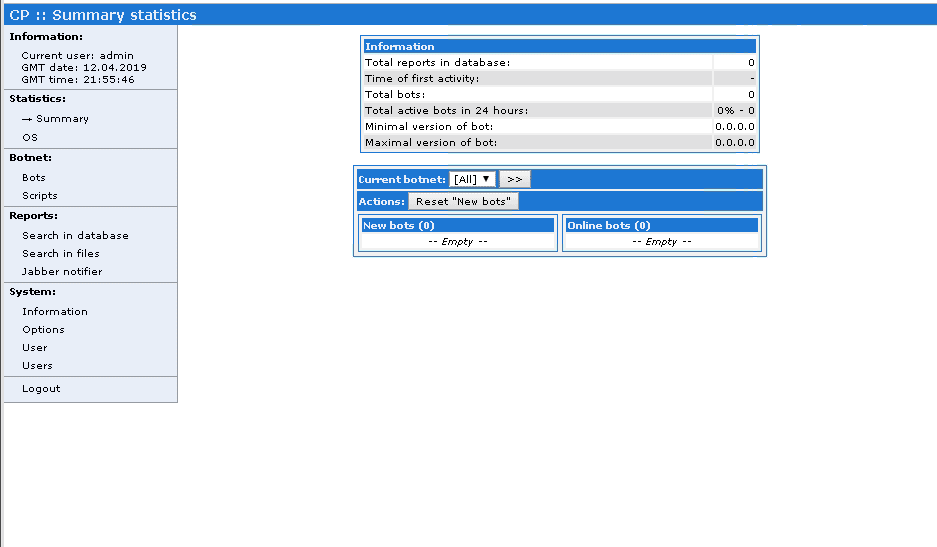The width and height of the screenshot is (937, 547).
Task: Open the User settings page
Action: pos(35,348)
